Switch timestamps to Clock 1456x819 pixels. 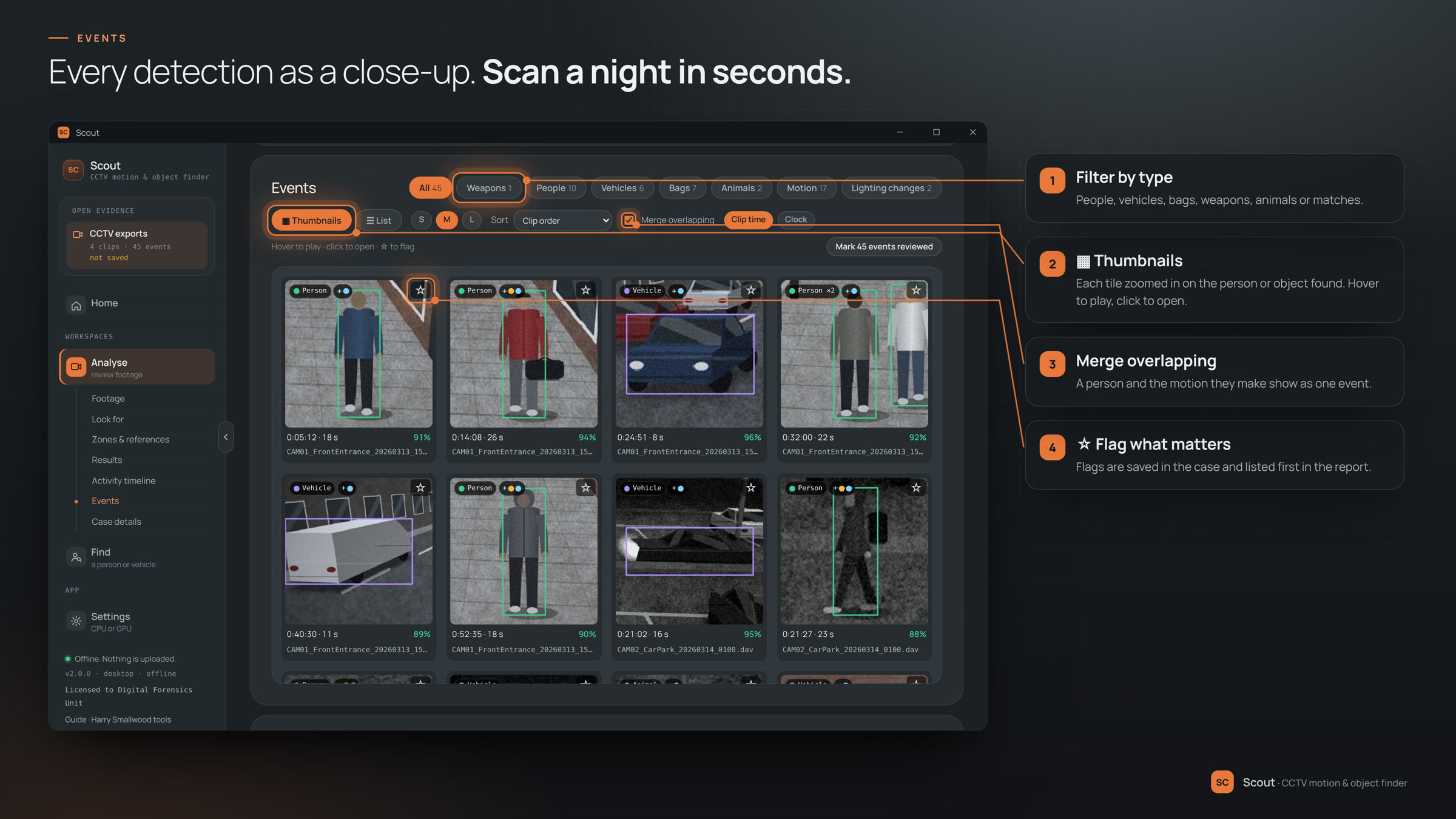point(795,220)
